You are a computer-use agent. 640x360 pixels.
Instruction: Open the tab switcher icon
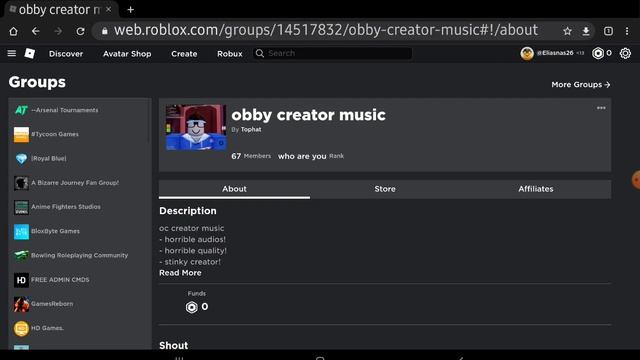coord(608,31)
